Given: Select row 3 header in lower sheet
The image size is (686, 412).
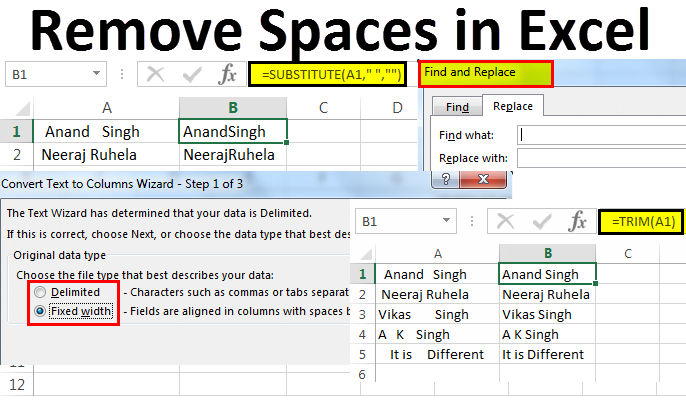Looking at the screenshot, I should coord(362,314).
